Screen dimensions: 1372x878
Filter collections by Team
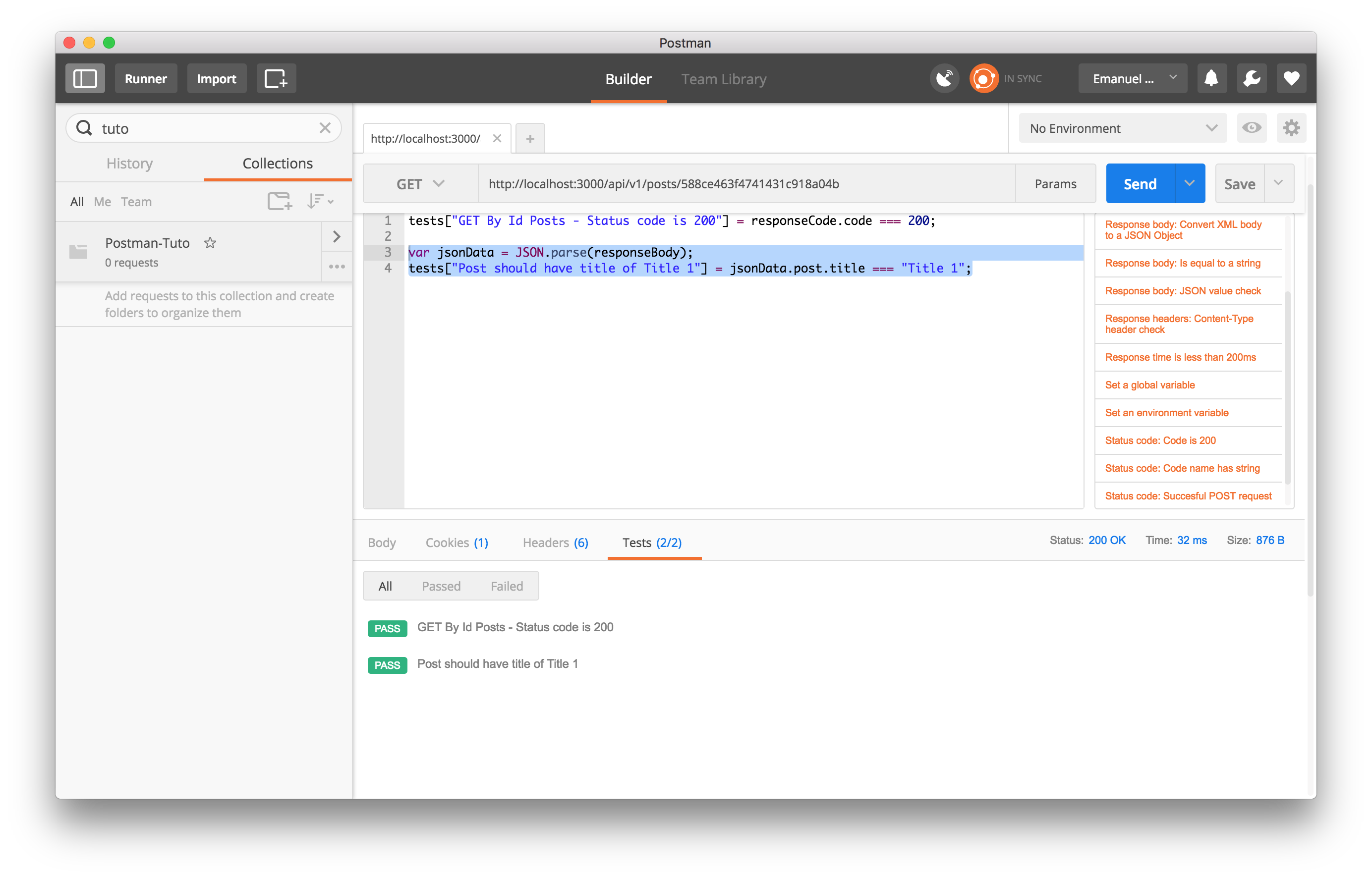(x=136, y=201)
